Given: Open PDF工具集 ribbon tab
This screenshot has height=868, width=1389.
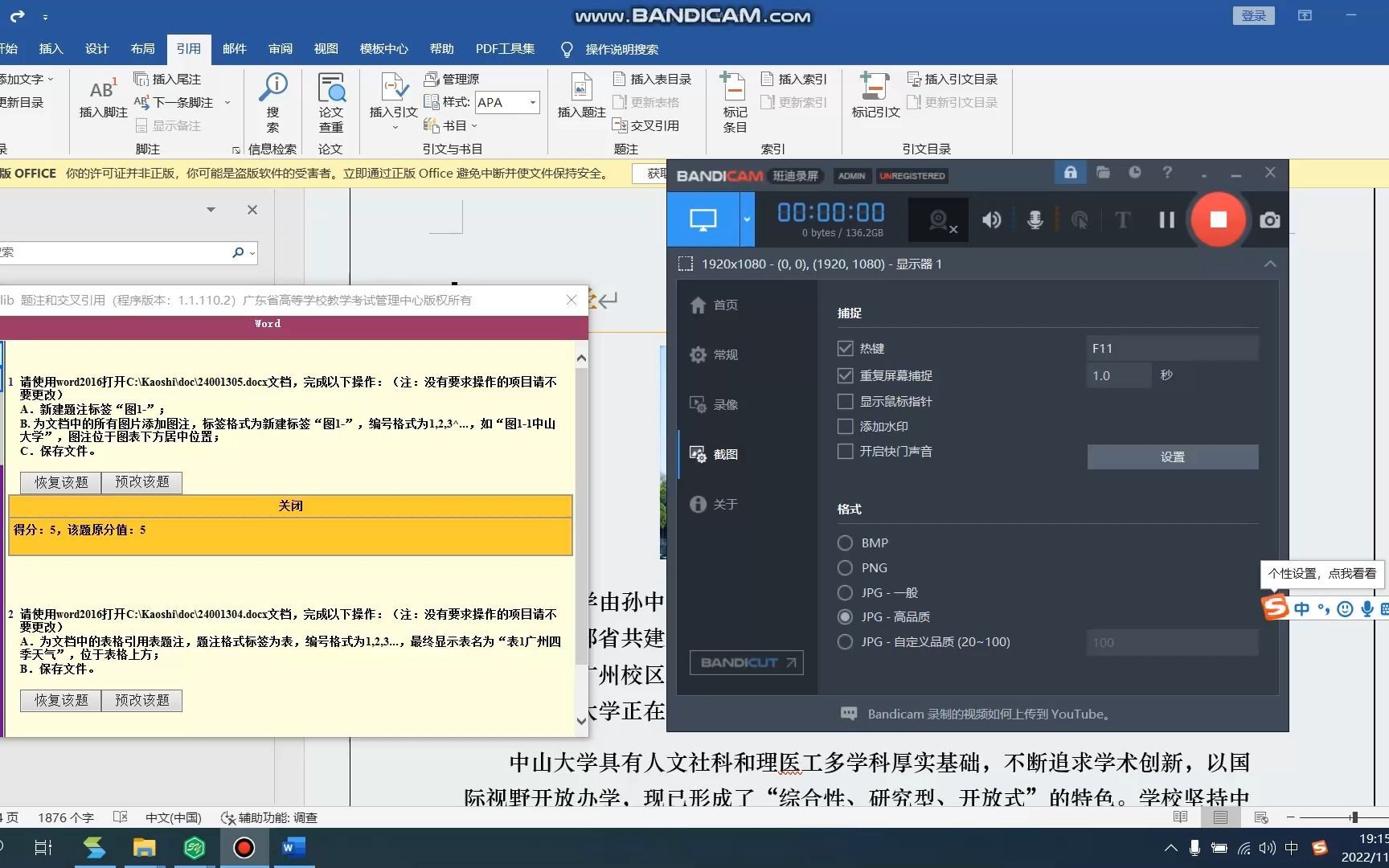Looking at the screenshot, I should [505, 49].
